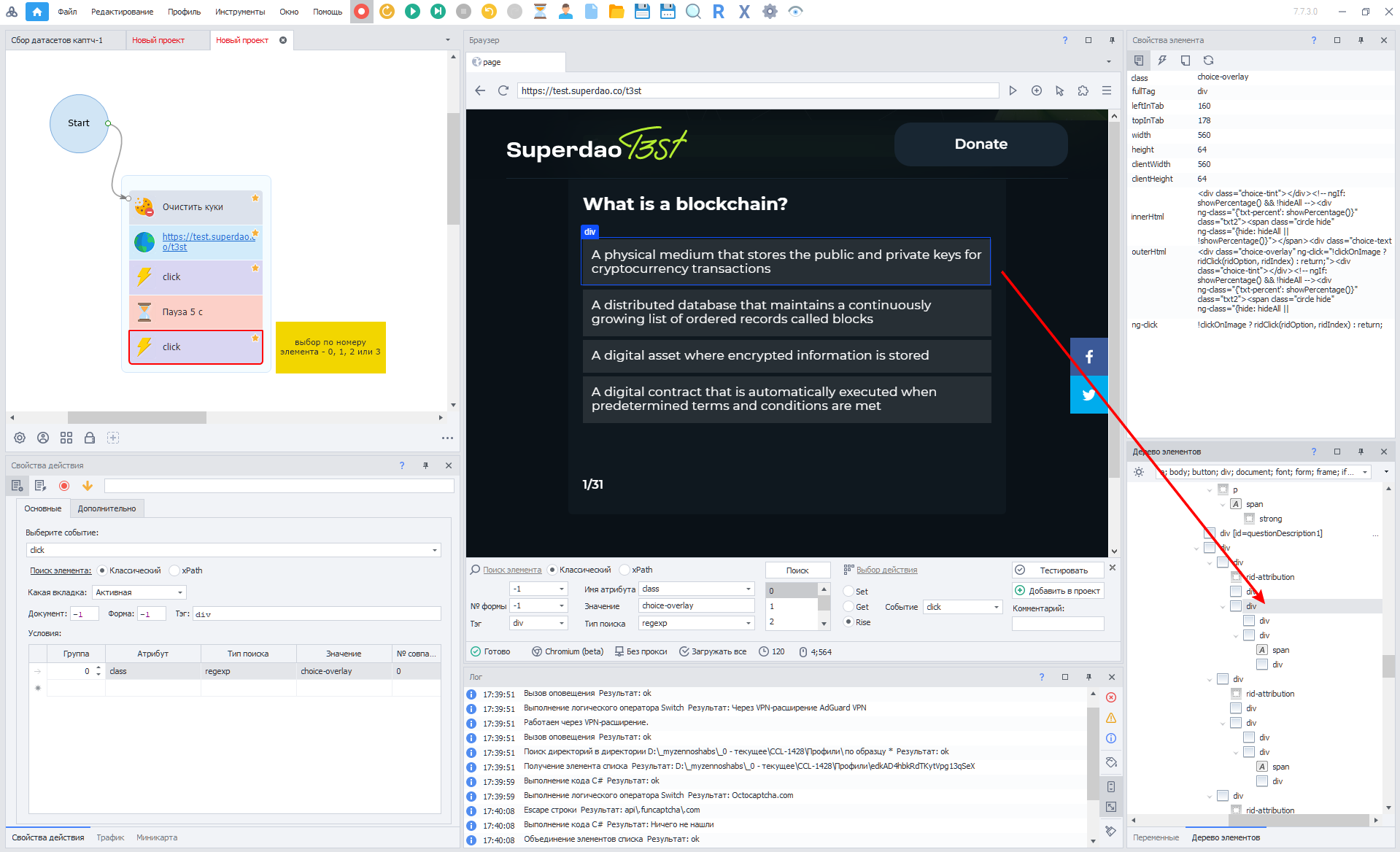Image resolution: width=1400 pixels, height=852 pixels.
Task: Select xPath radio in browser element search
Action: [624, 570]
